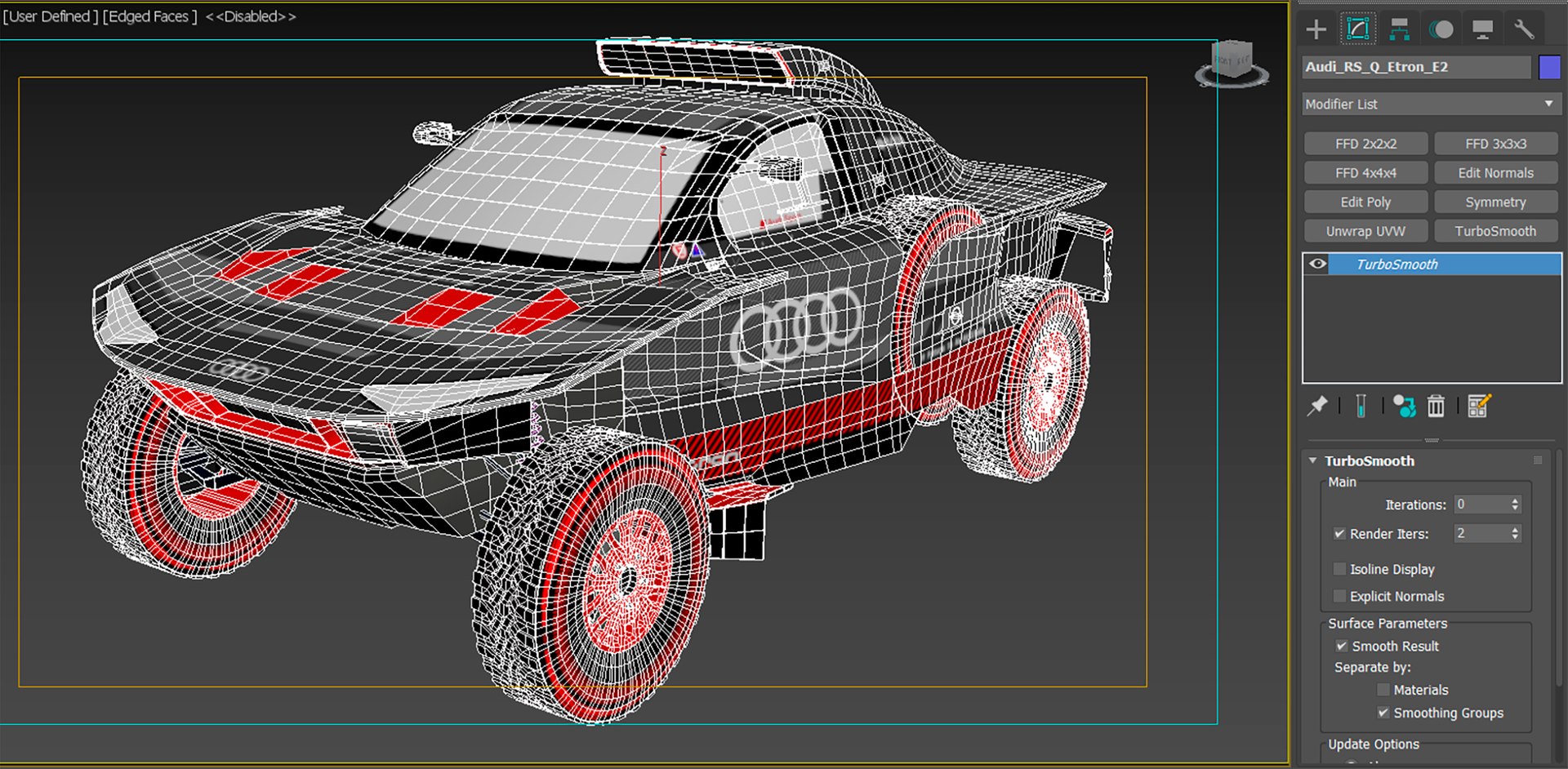Screen dimensions: 1568x769
Task: Add Unwrap UVW modifier
Action: 1365,231
